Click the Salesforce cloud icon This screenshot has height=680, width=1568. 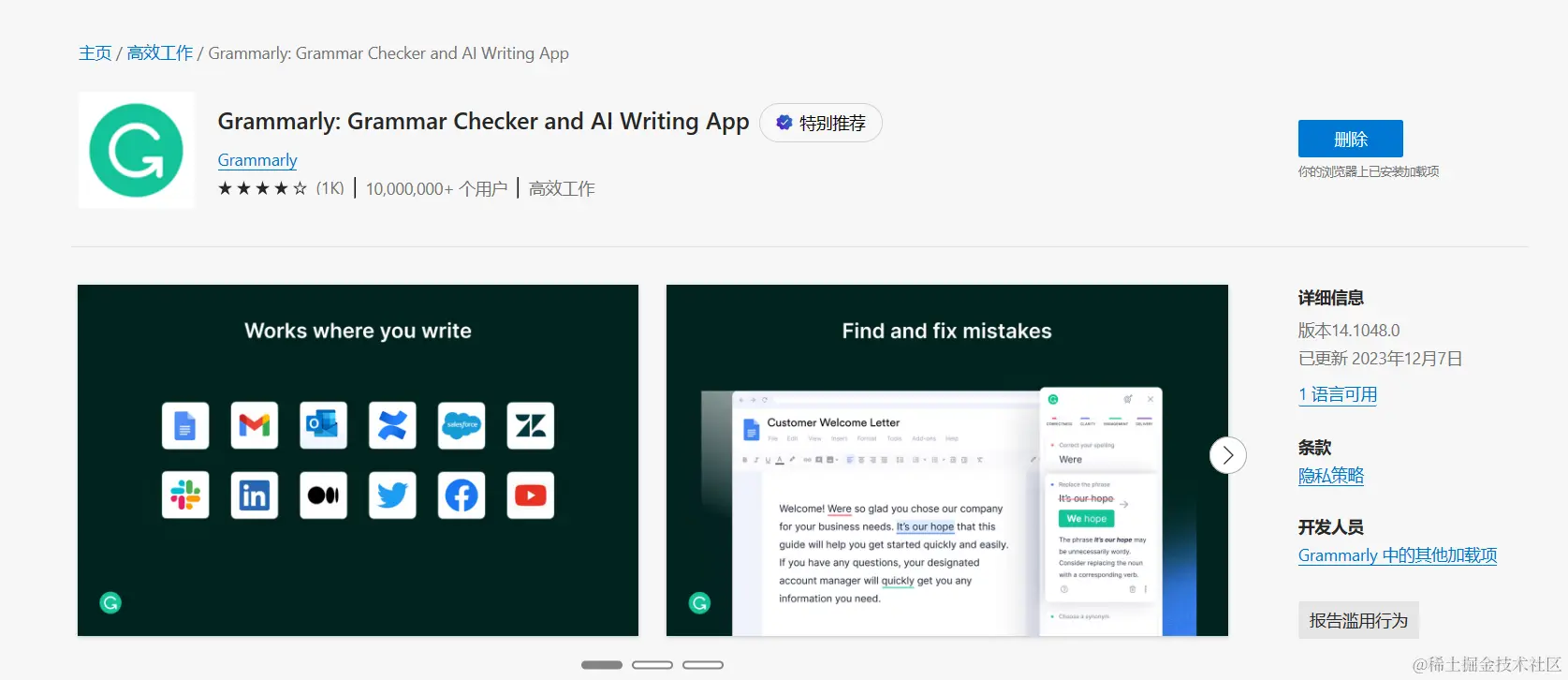(x=462, y=425)
